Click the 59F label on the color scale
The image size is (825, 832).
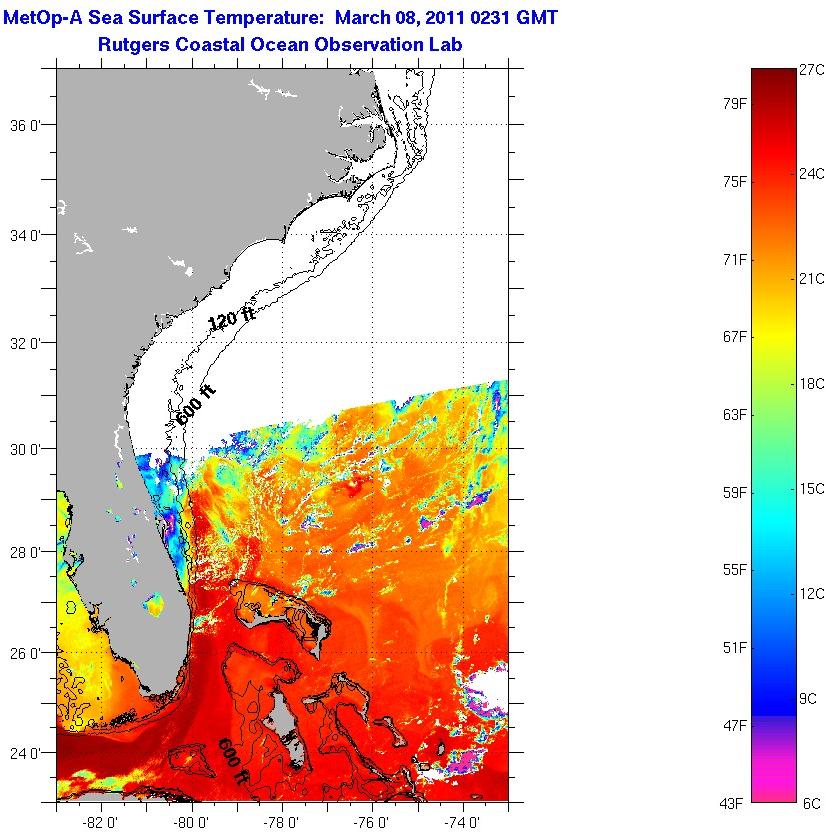(735, 492)
